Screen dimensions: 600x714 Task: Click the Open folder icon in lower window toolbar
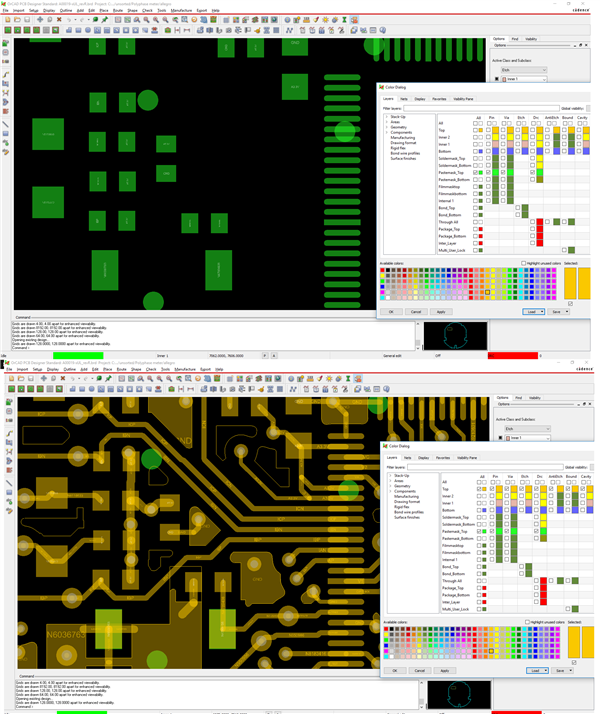tap(19, 379)
